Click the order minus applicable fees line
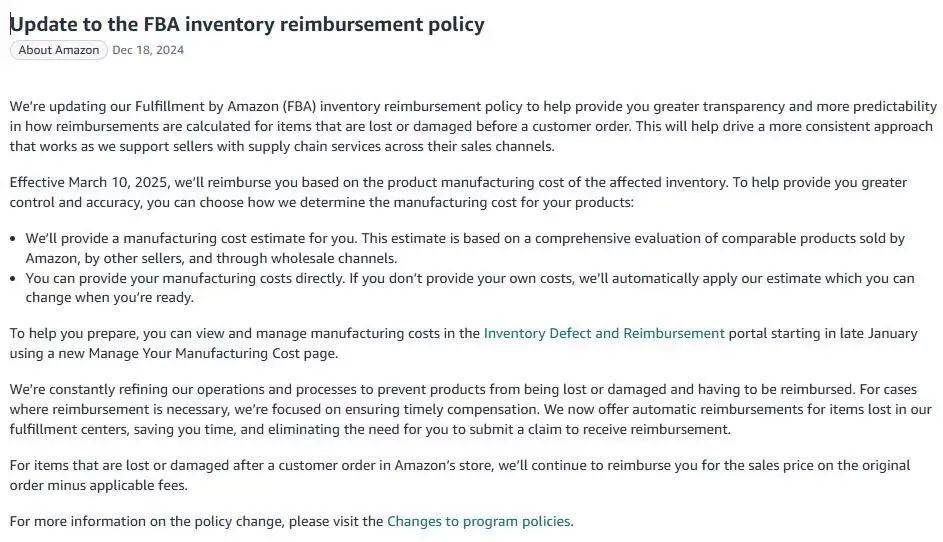 pos(99,485)
